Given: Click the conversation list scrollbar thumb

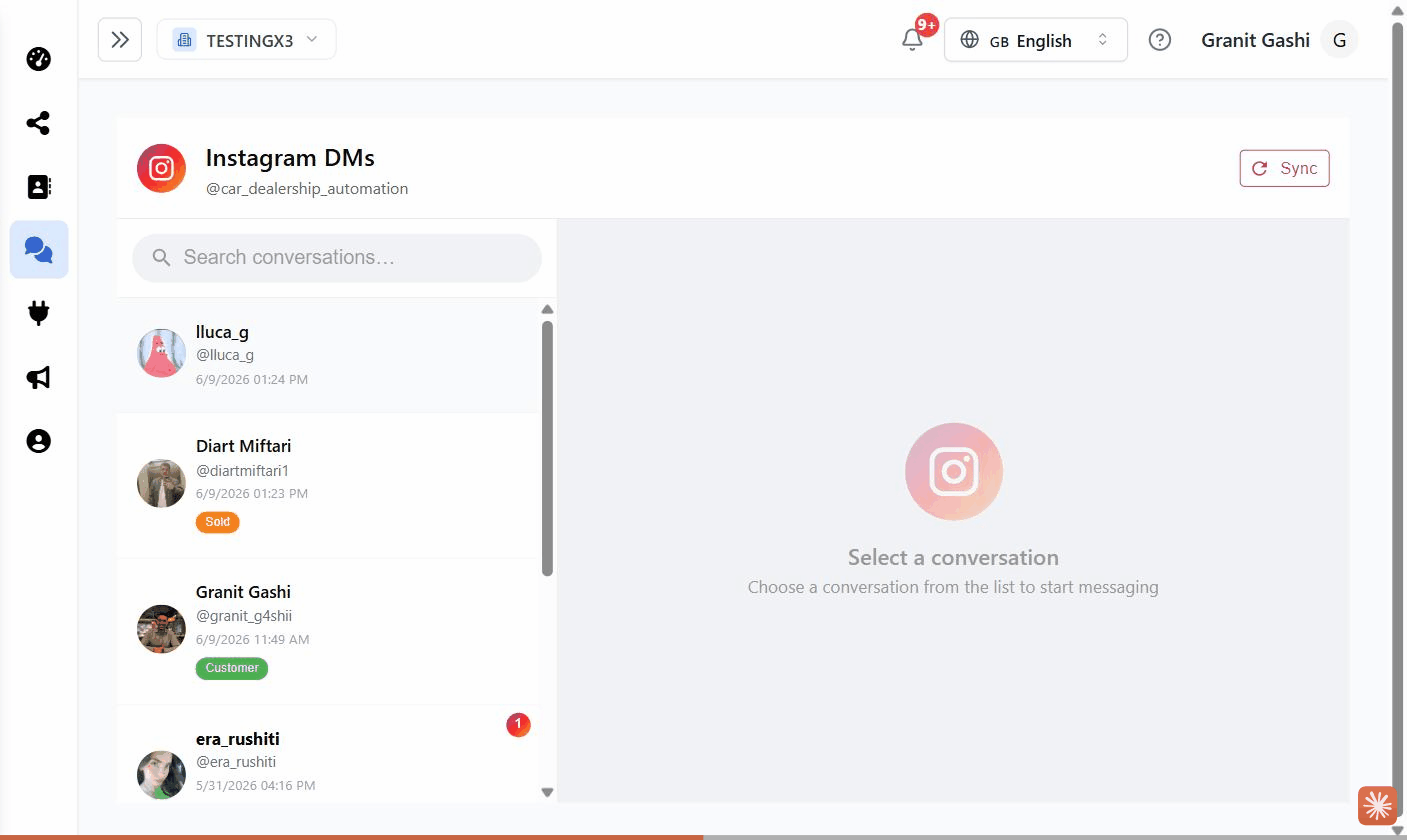Looking at the screenshot, I should click(x=547, y=448).
